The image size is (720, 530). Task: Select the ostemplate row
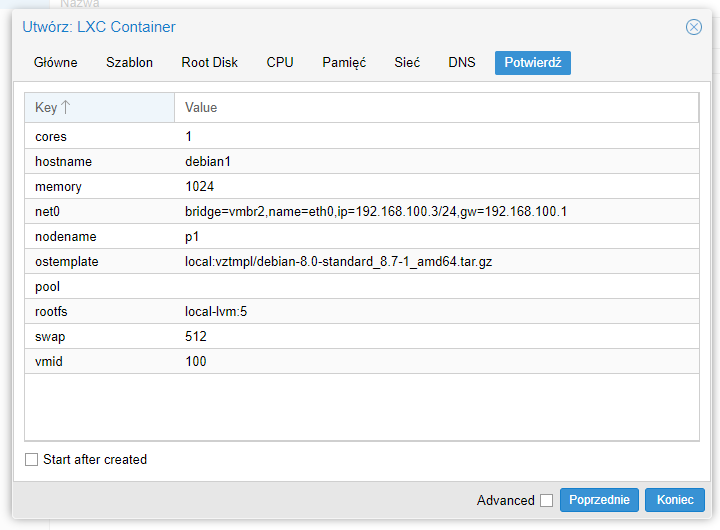point(361,262)
